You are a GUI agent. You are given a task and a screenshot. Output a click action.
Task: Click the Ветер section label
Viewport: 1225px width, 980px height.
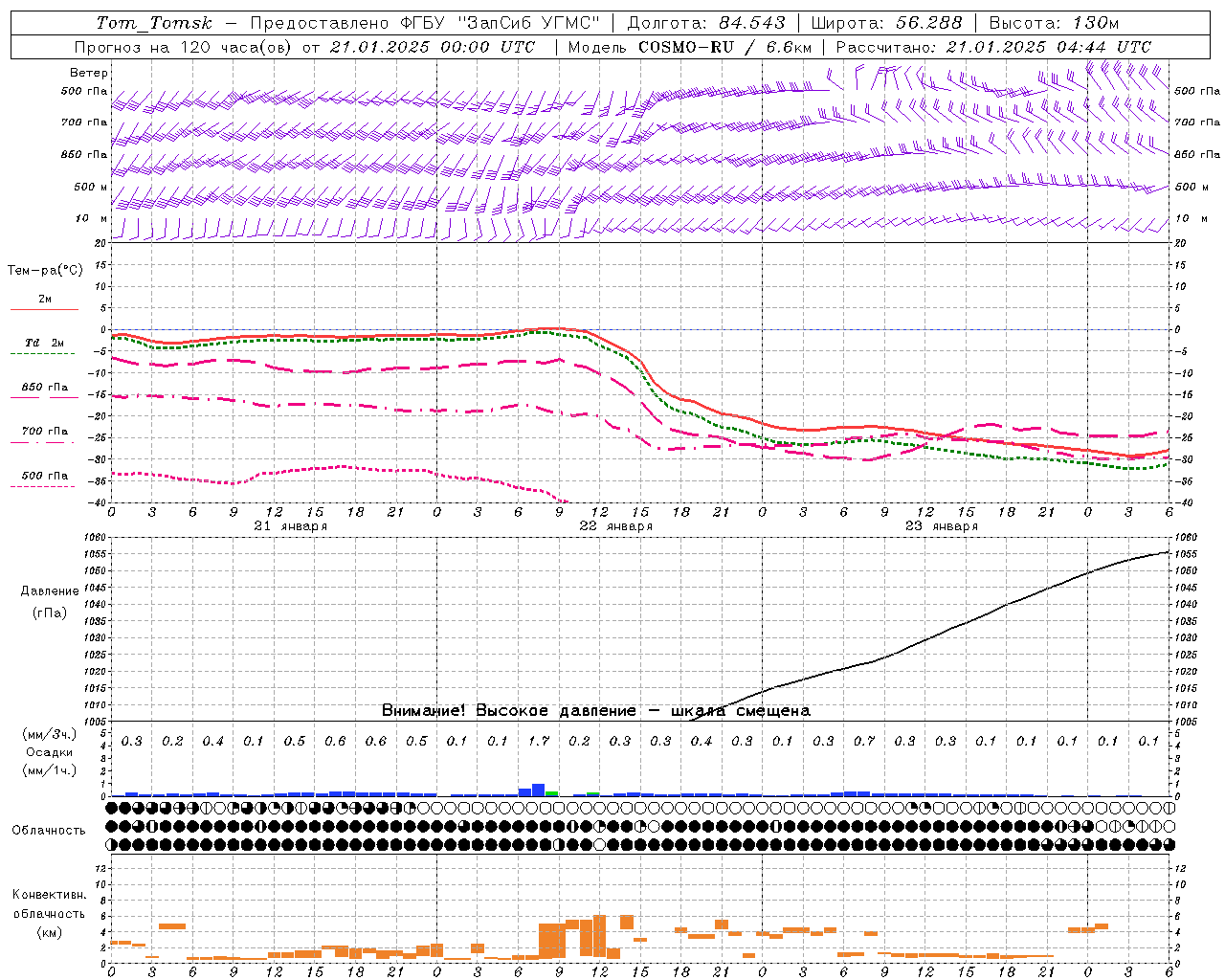coord(89,73)
